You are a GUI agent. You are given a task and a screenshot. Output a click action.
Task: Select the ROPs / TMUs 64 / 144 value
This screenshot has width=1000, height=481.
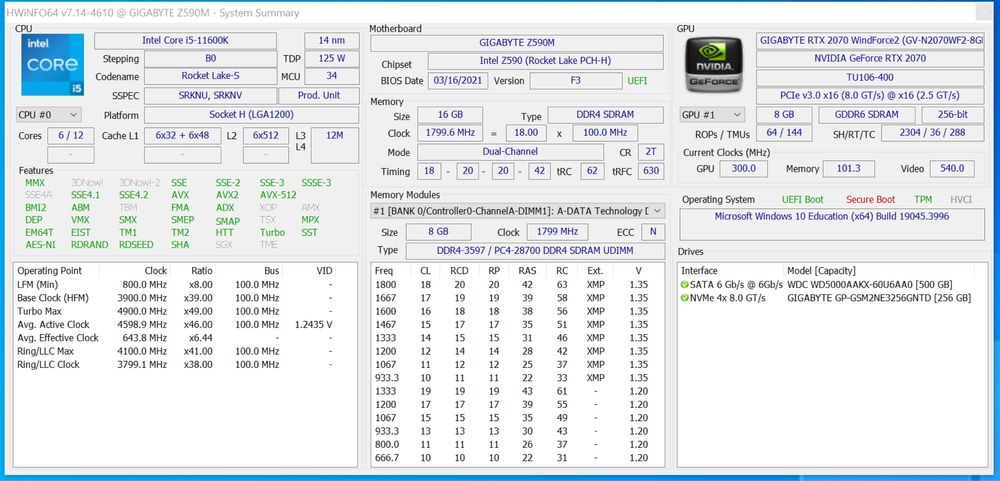pyautogui.click(x=784, y=133)
